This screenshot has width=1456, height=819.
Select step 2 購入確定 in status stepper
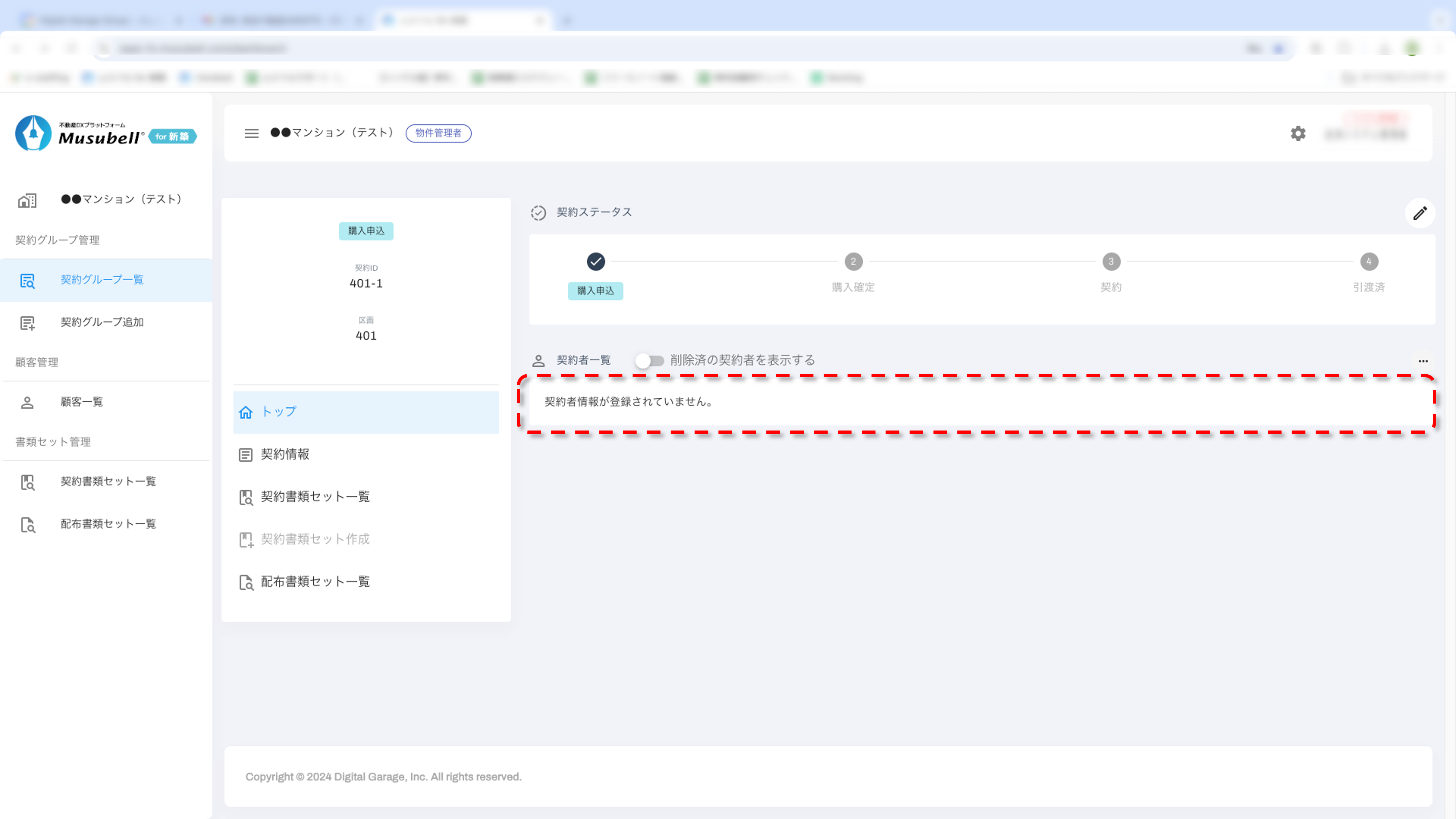(x=853, y=262)
